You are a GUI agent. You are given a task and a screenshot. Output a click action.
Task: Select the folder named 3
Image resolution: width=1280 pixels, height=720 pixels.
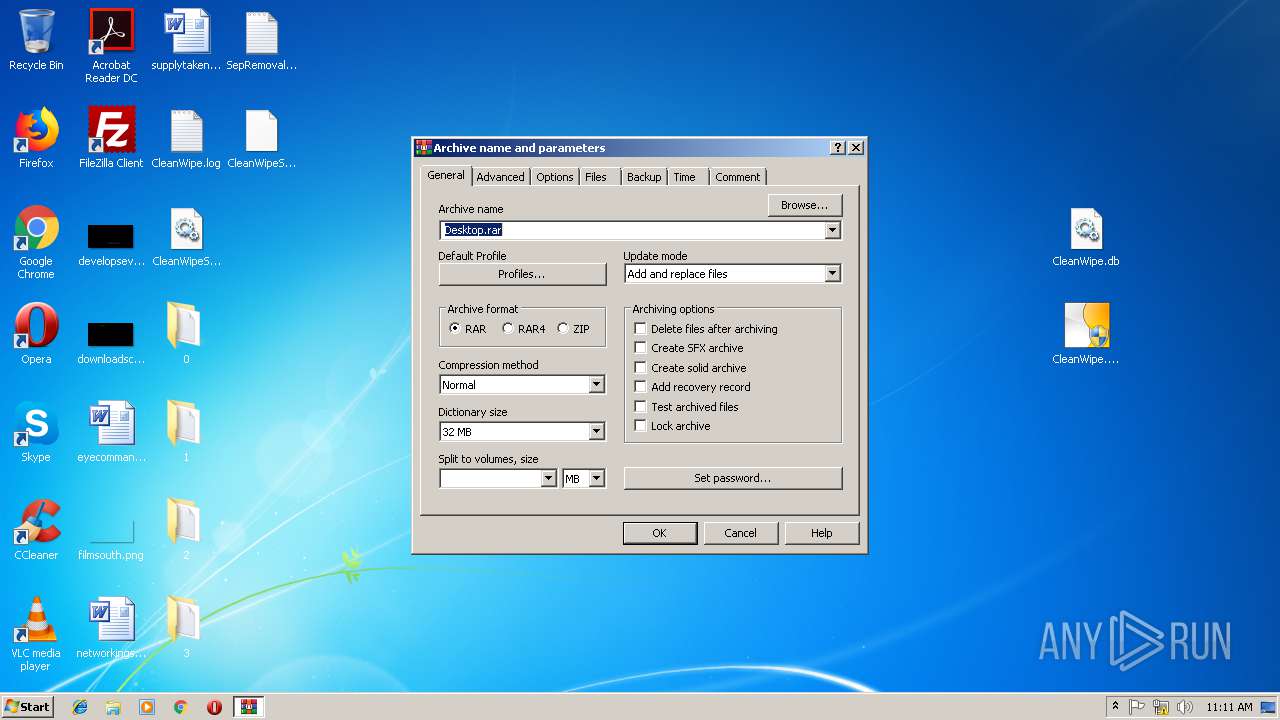click(185, 628)
